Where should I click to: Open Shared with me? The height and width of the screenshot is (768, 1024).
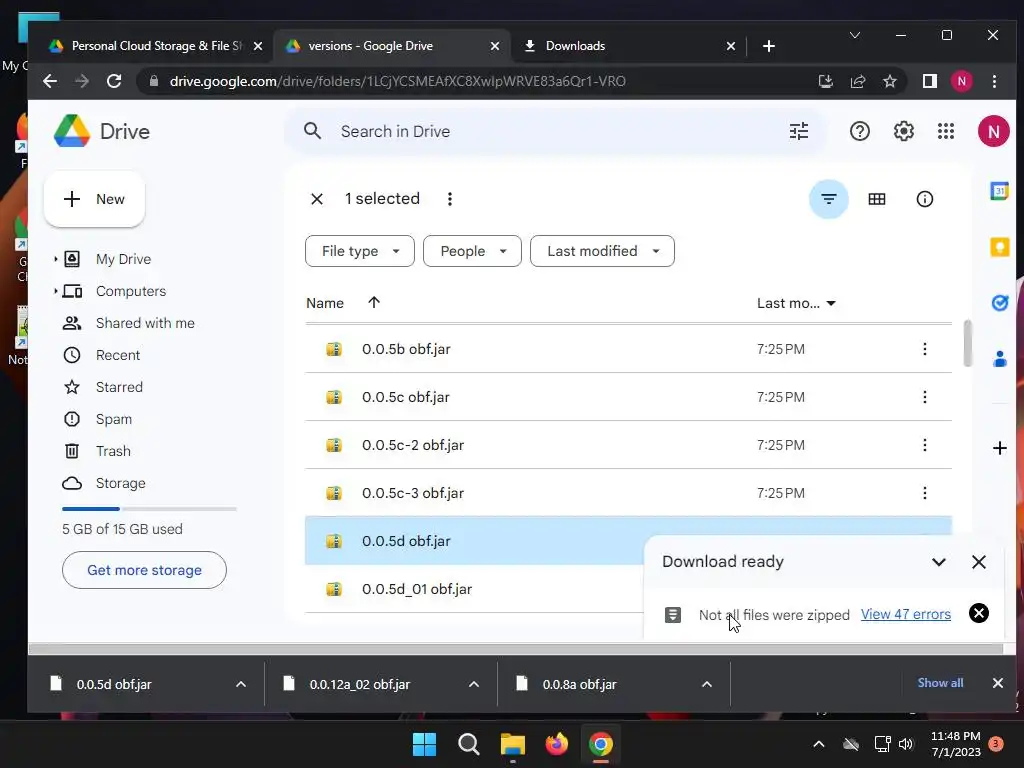(x=145, y=323)
